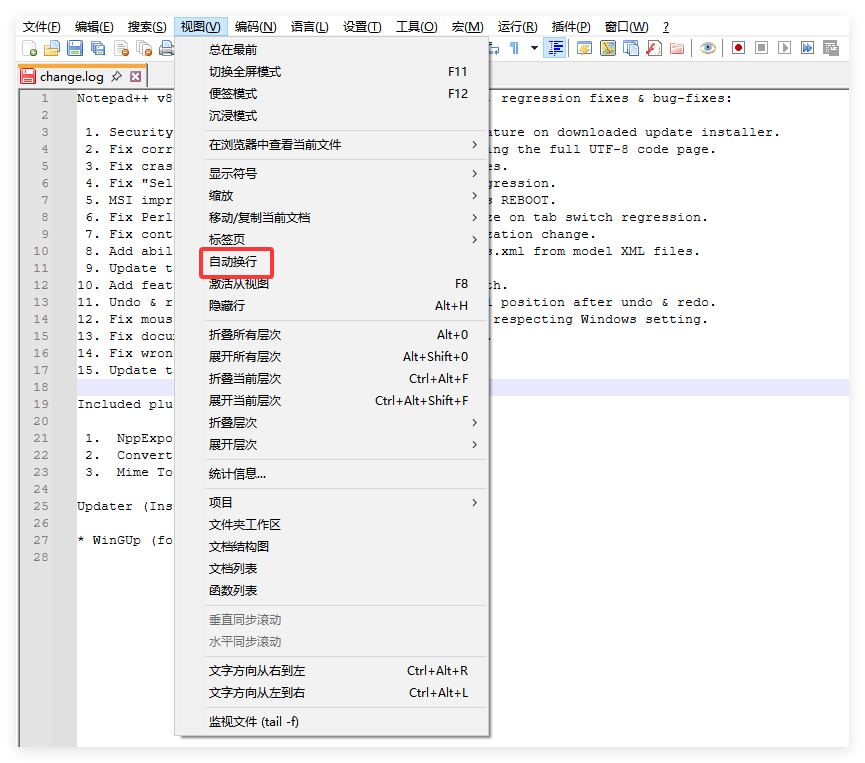Open Folder as Workspace toolbar icon
The image size is (865, 763).
tap(677, 49)
